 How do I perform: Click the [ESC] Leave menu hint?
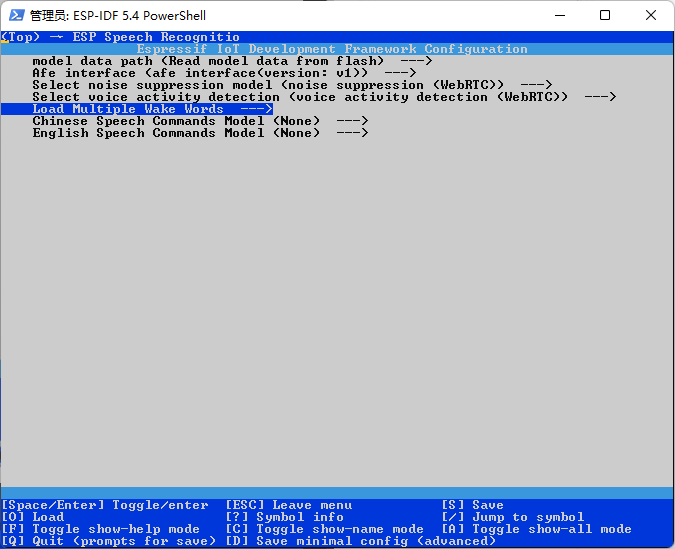coord(289,505)
